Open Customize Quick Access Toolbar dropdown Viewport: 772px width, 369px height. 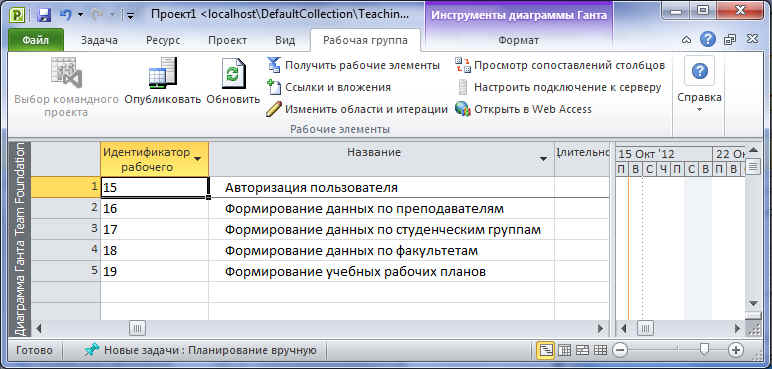click(130, 15)
